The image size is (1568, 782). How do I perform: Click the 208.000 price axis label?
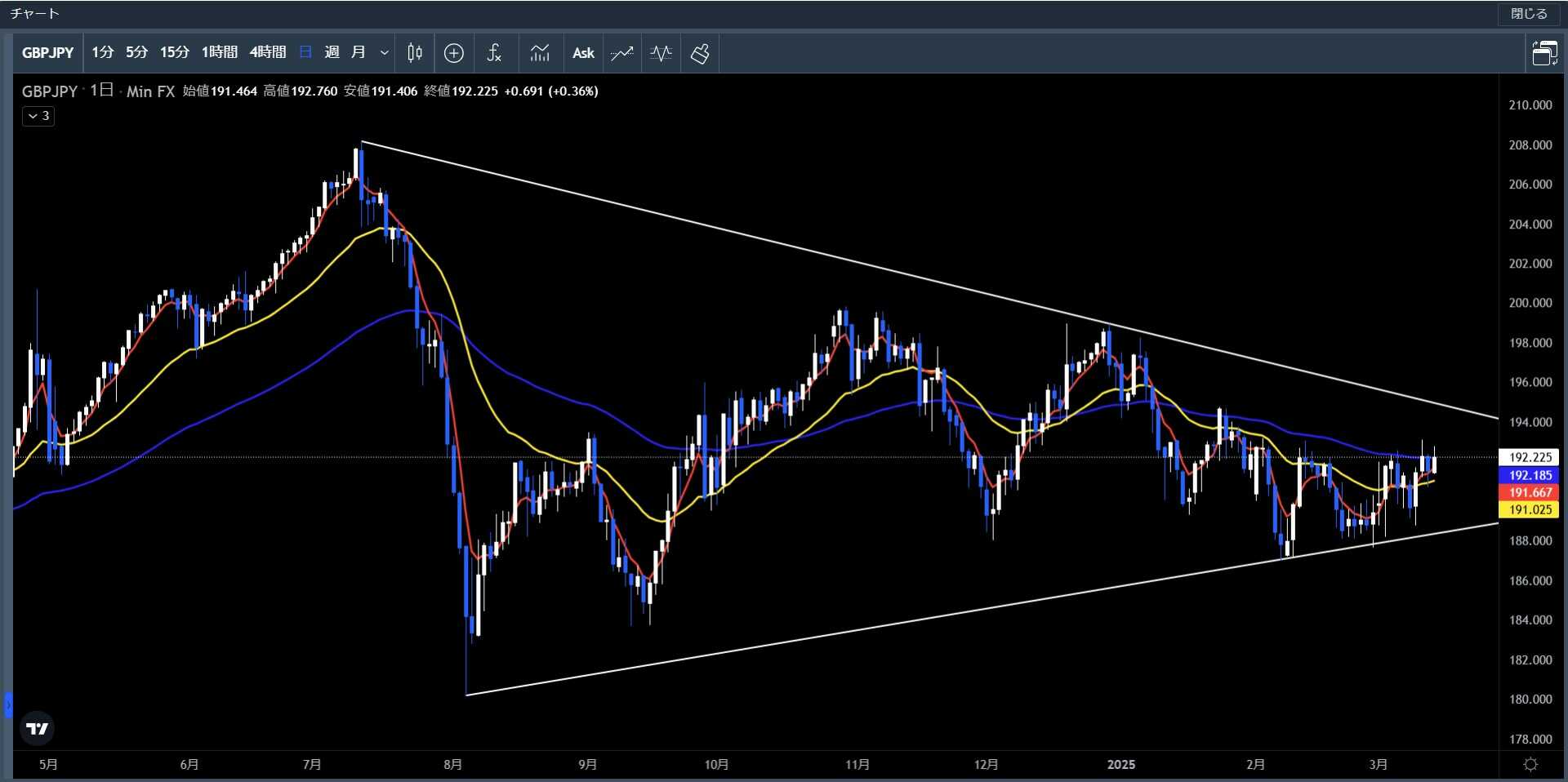pos(1530,145)
